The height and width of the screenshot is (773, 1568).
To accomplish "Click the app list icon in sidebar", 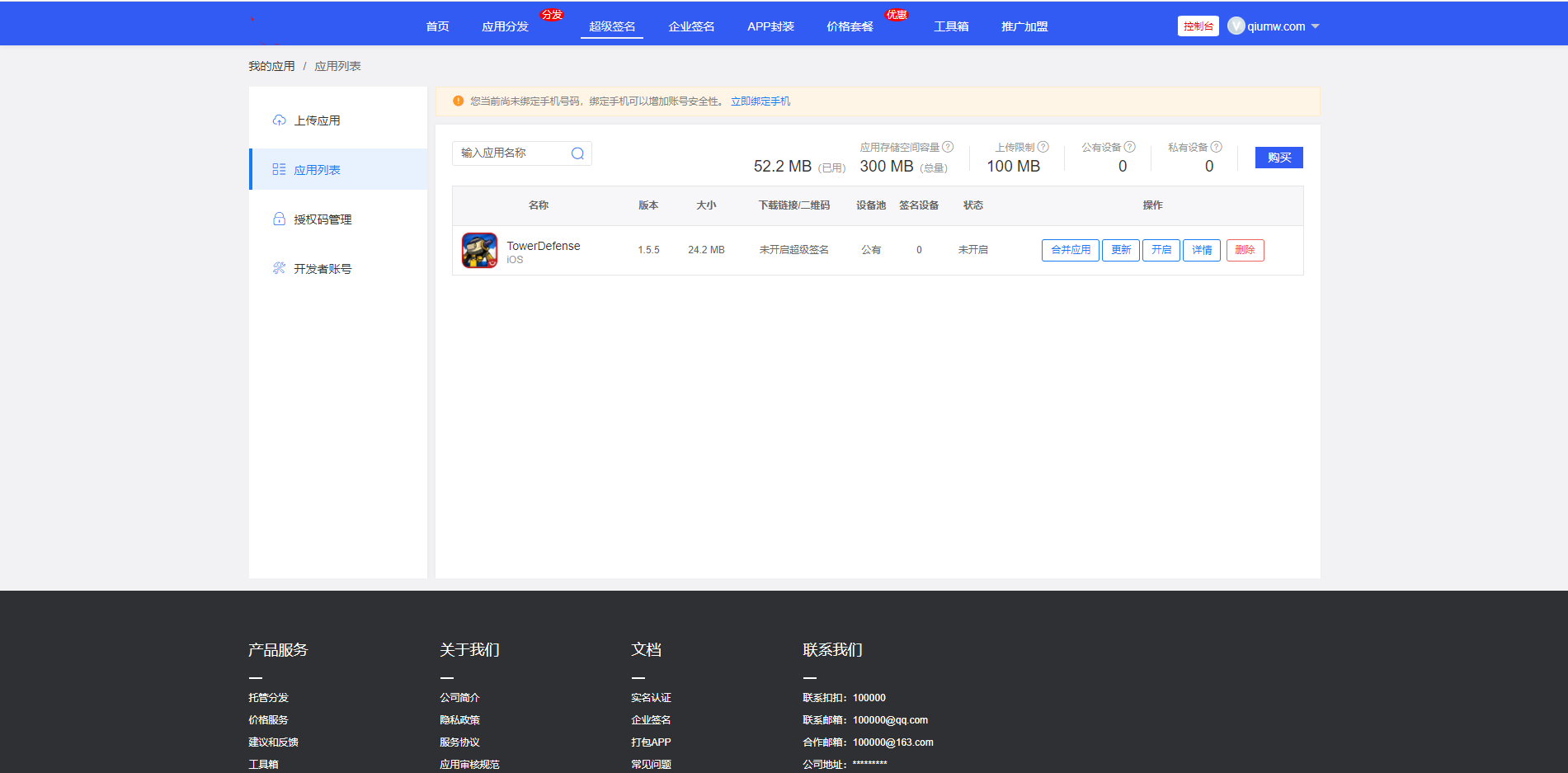I will [x=280, y=169].
